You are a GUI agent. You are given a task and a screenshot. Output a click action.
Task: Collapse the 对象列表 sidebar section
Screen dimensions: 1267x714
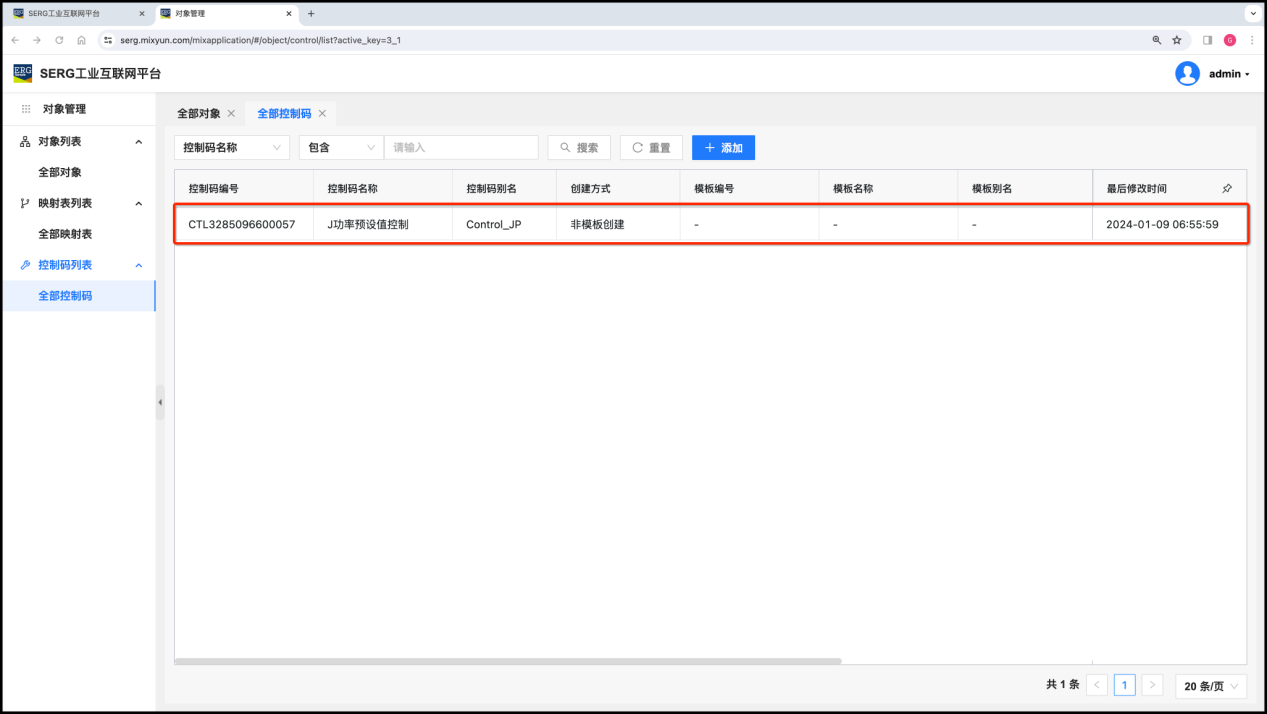(x=139, y=142)
